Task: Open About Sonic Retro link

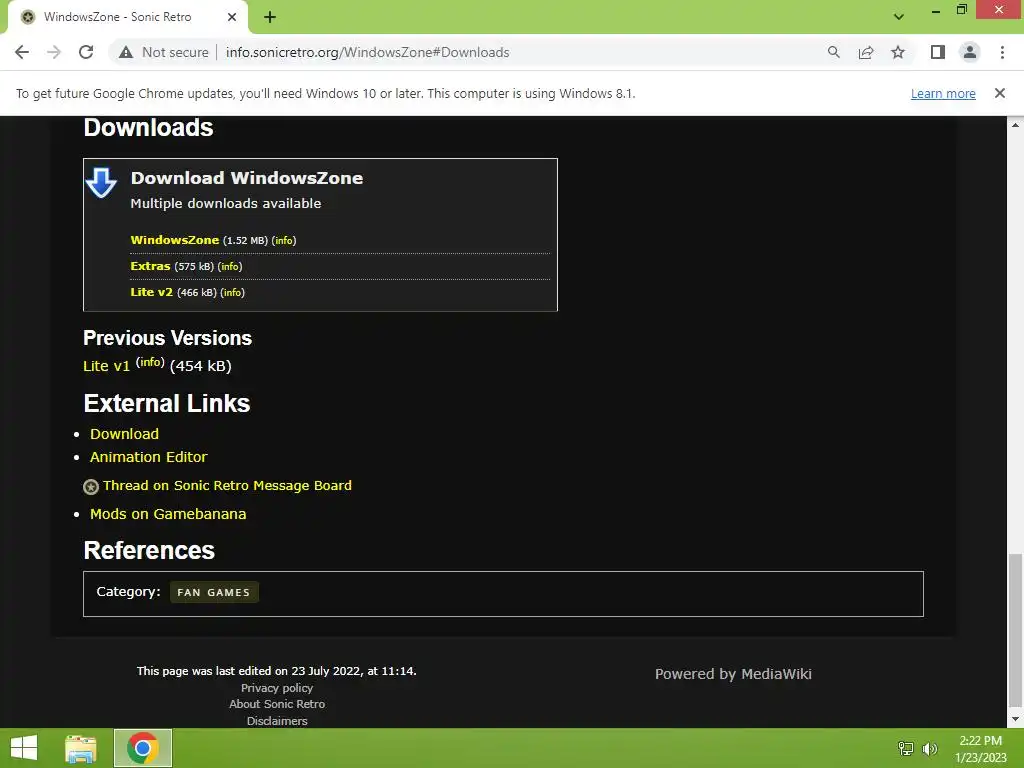Action: [277, 704]
